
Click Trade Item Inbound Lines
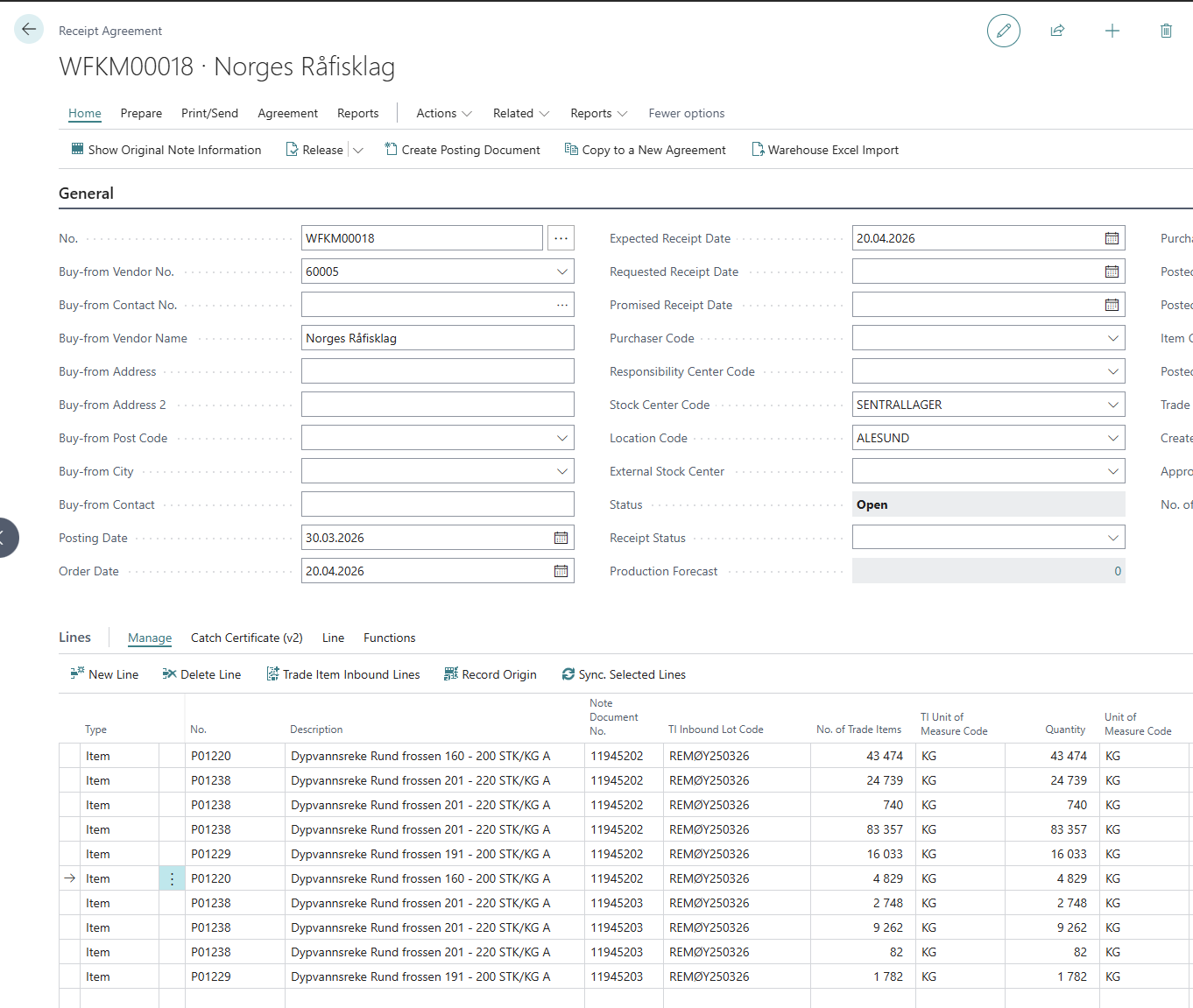click(343, 674)
